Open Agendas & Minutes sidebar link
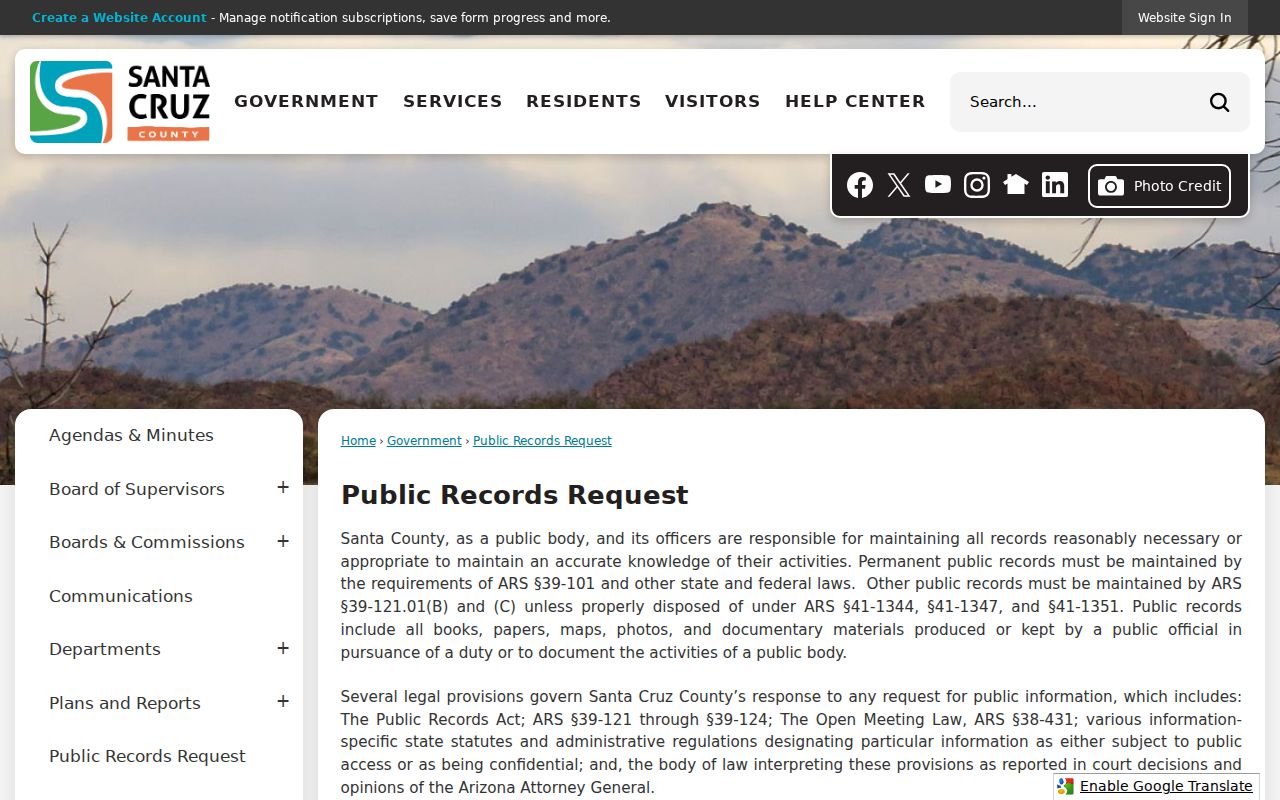Screen dimensions: 1280x800 point(131,435)
